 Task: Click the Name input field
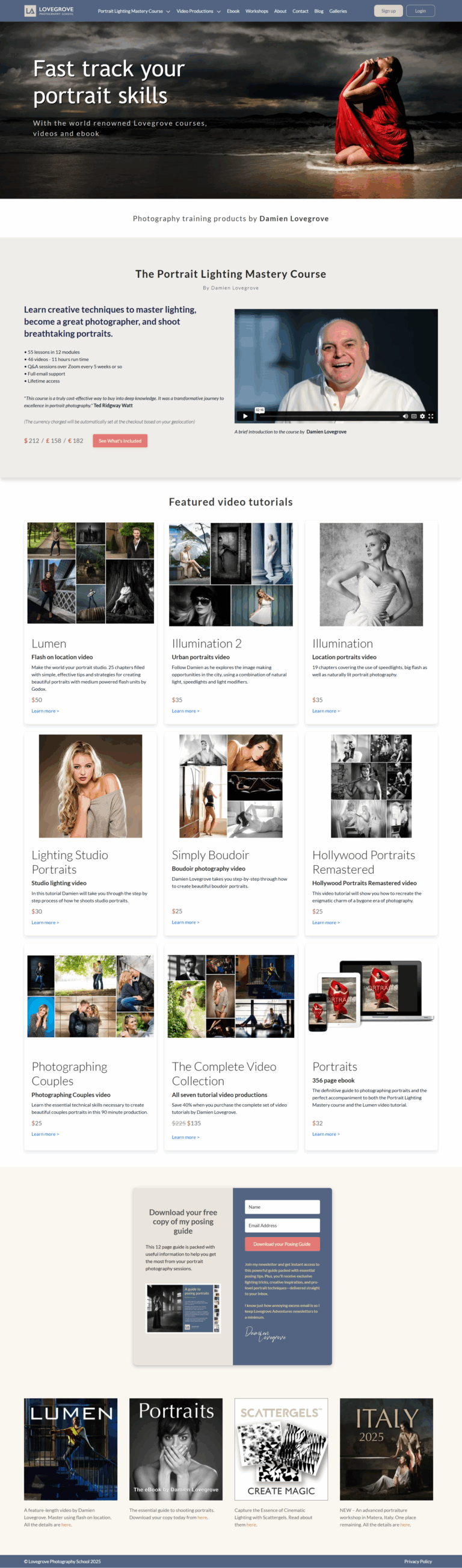coord(283,1207)
